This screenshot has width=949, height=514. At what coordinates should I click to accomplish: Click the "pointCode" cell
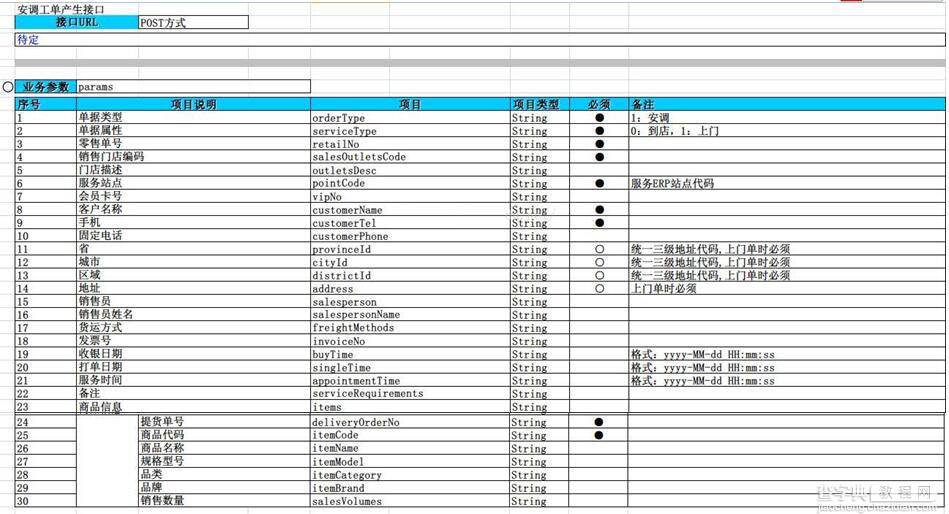[410, 183]
